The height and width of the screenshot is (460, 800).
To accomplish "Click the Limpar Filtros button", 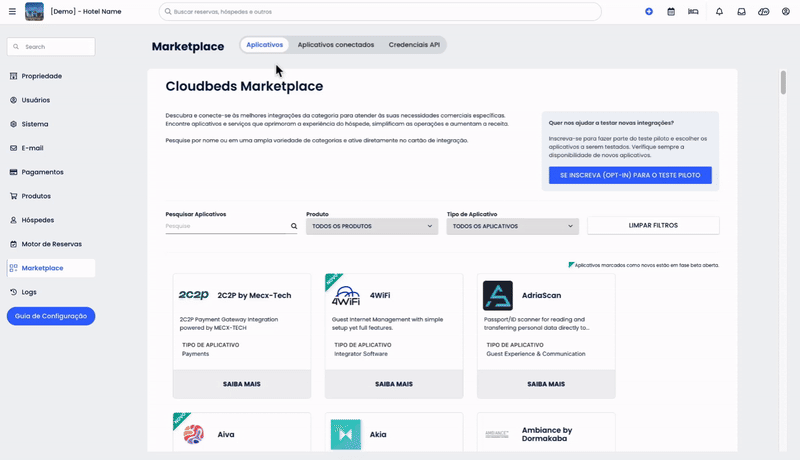I will pyautogui.click(x=653, y=225).
